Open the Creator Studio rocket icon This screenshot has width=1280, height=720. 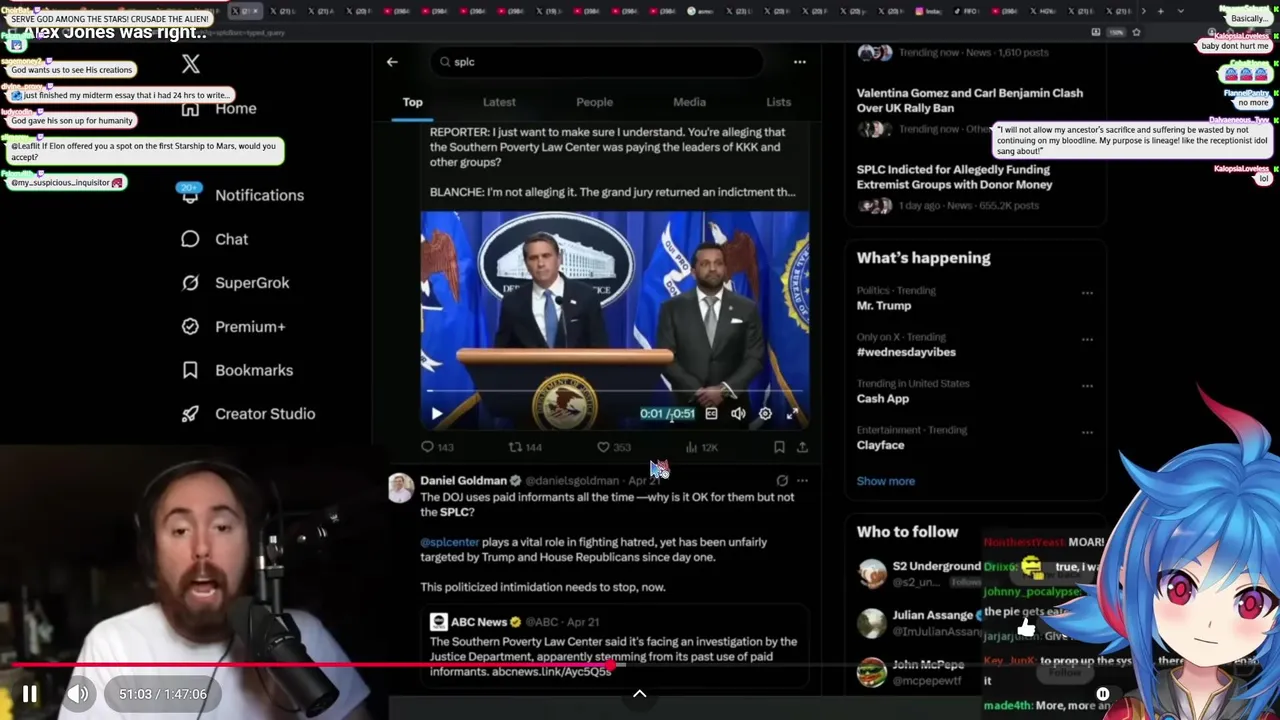[x=190, y=414]
